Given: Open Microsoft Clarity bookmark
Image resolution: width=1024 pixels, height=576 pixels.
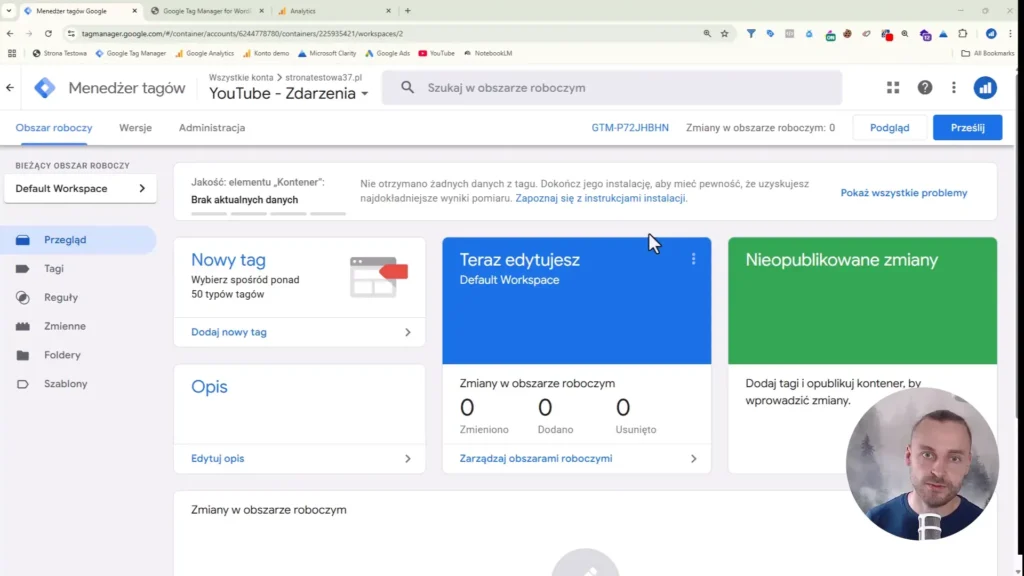Looking at the screenshot, I should pyautogui.click(x=327, y=53).
